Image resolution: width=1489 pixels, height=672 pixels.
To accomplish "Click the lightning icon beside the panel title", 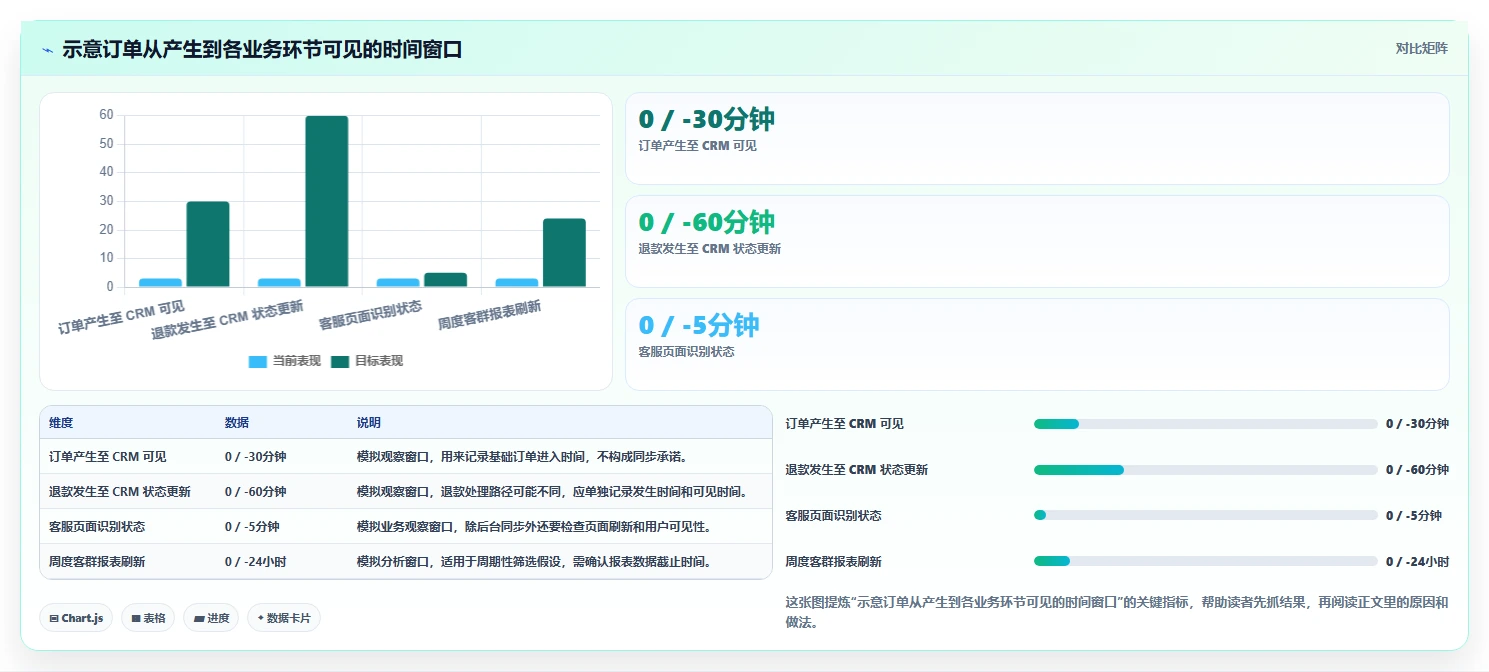I will click(47, 50).
